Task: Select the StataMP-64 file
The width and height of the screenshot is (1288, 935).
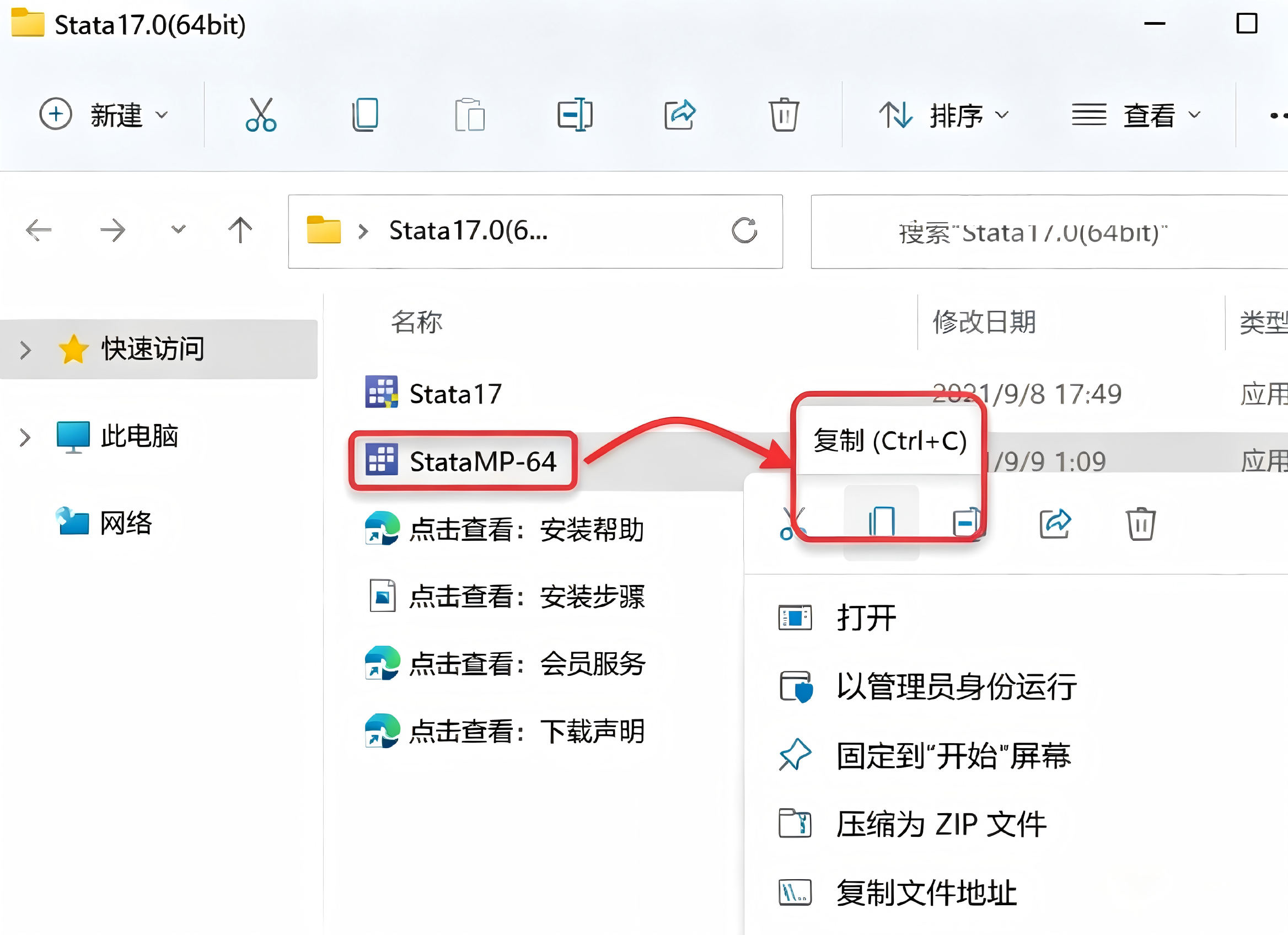Action: pos(460,461)
